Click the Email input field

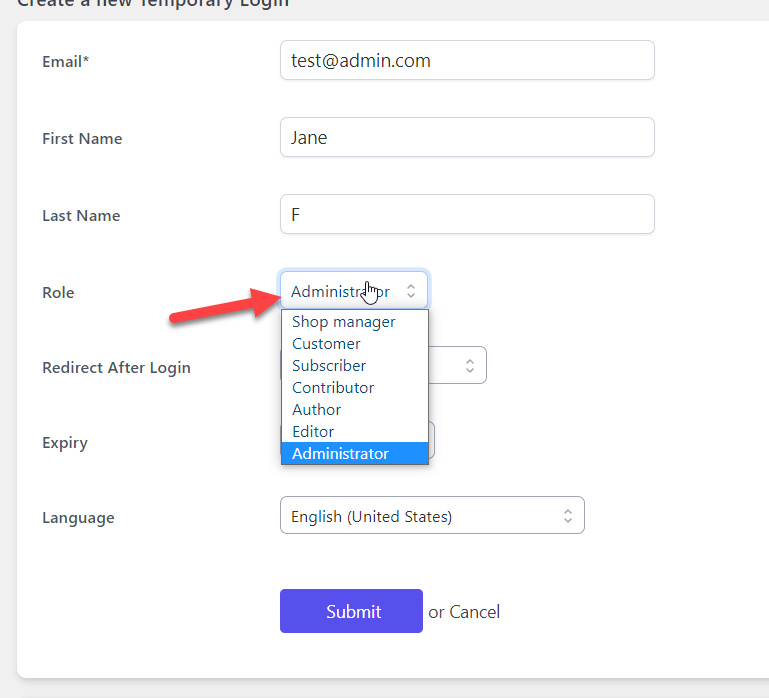(467, 60)
